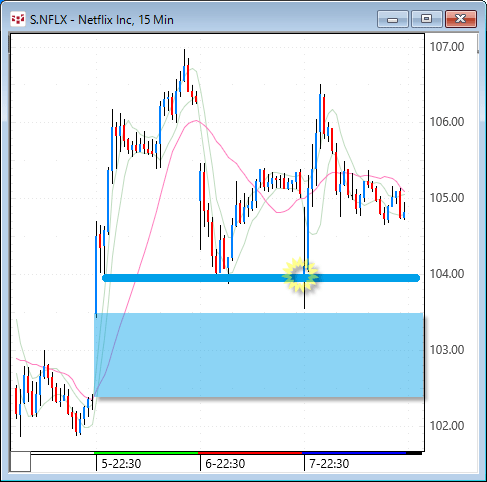Click the 6-22:30 time axis label
This screenshot has height=482, width=487.
(x=225, y=464)
